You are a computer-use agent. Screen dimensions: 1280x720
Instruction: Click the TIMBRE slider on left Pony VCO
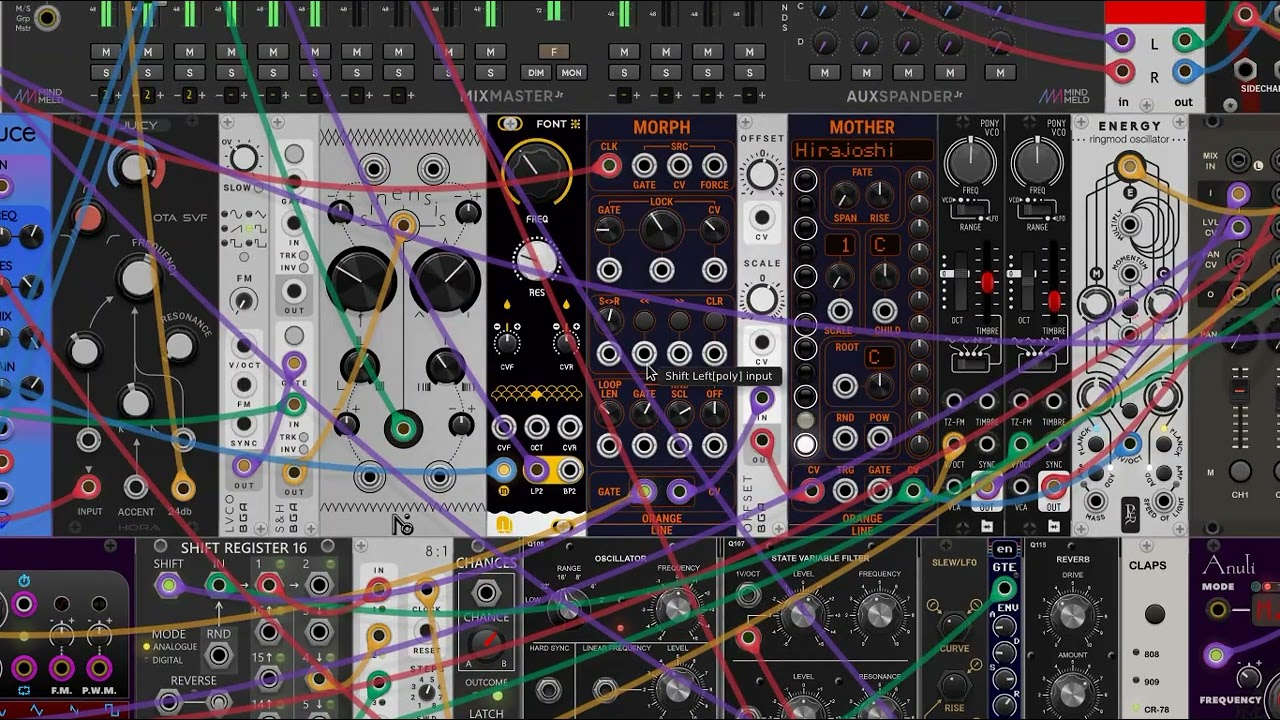(987, 285)
